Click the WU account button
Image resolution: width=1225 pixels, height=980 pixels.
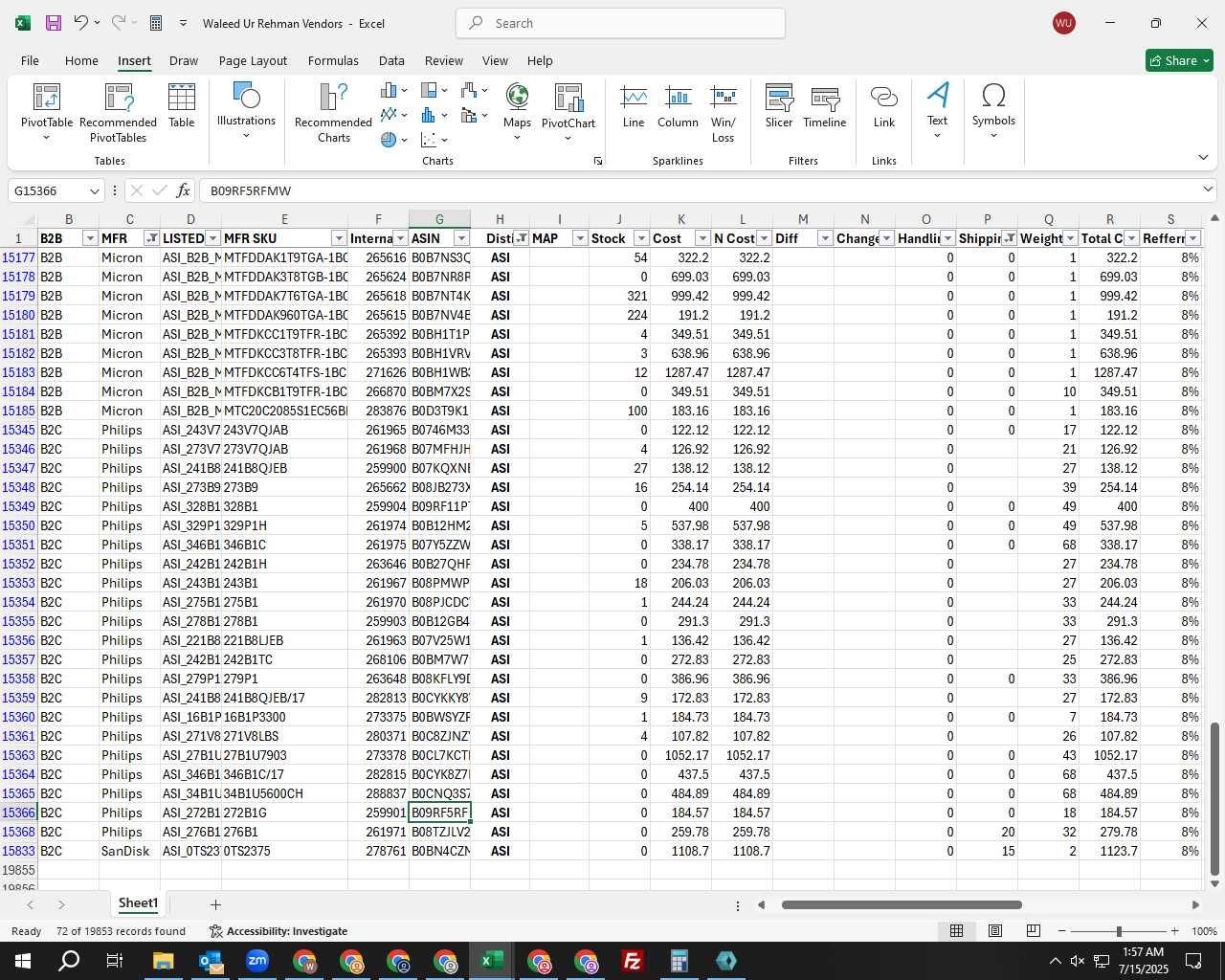[1063, 23]
